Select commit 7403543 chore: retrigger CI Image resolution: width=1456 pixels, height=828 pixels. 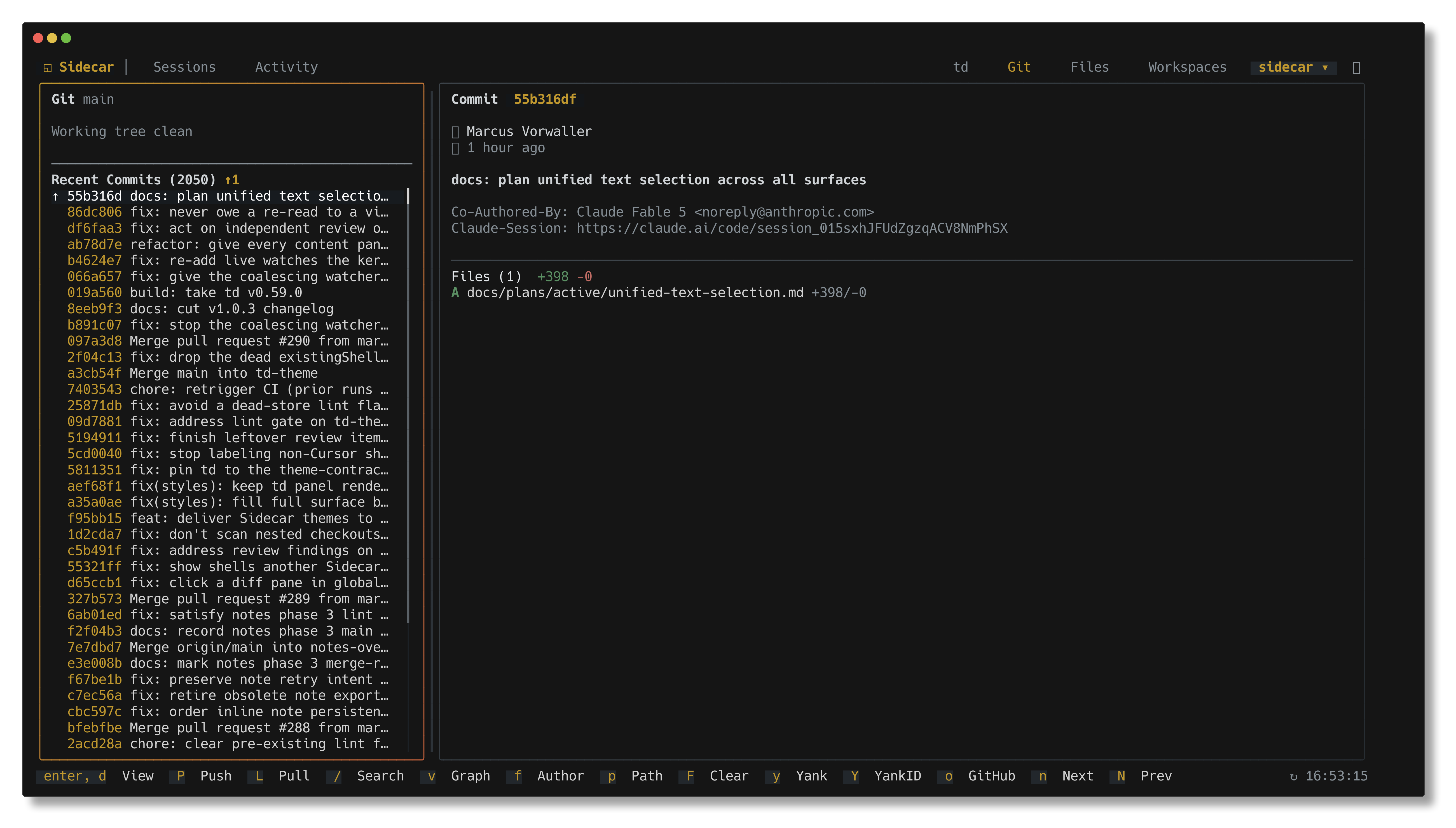coord(228,389)
